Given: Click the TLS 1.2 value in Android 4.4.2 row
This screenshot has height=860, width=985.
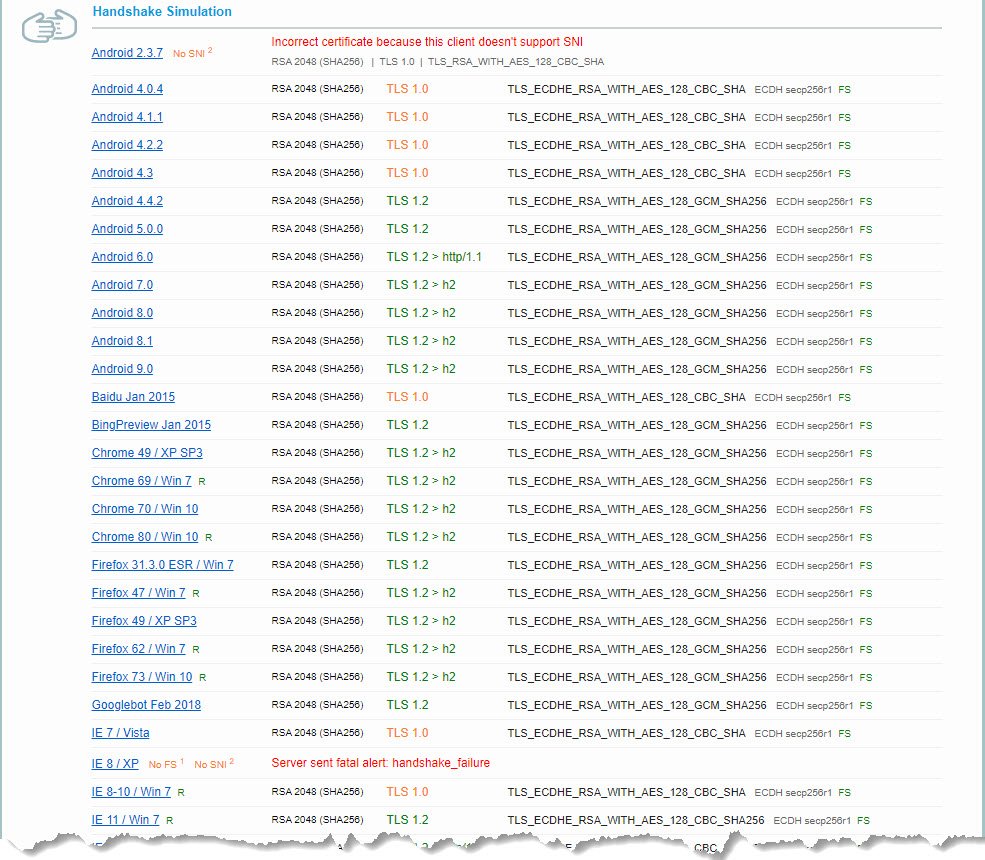Looking at the screenshot, I should click(x=407, y=200).
